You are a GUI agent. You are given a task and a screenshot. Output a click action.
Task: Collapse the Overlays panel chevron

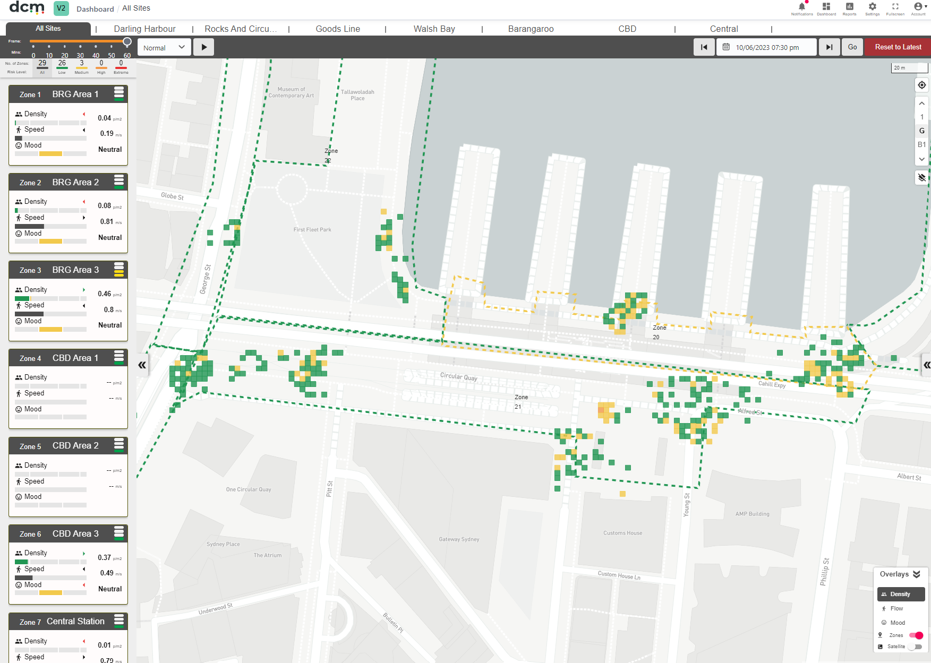click(x=917, y=574)
